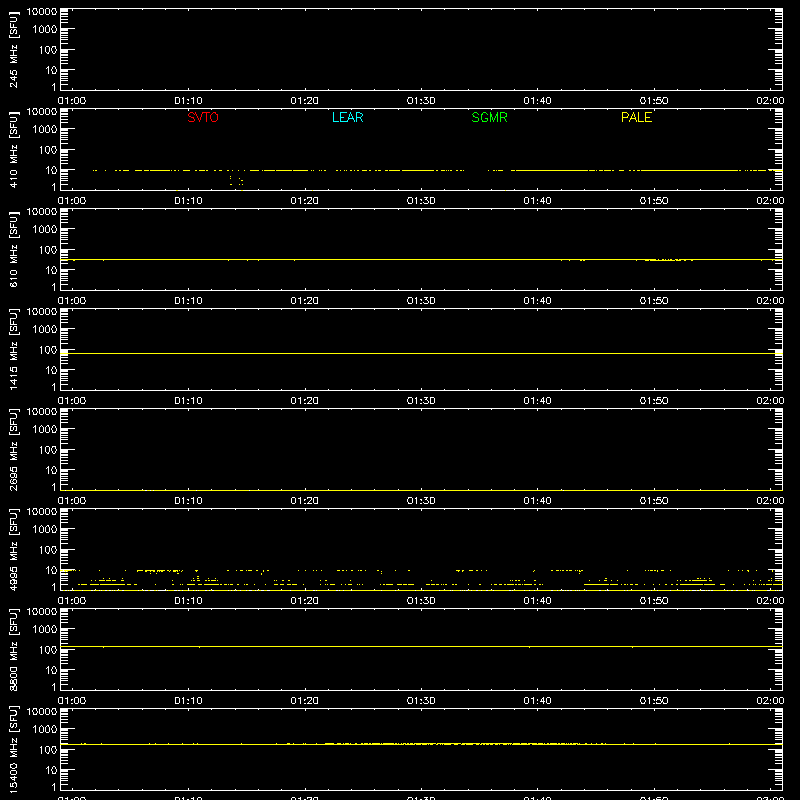
Task: Click 01:30 time label under 245 MHz panel
Action: (x=421, y=101)
